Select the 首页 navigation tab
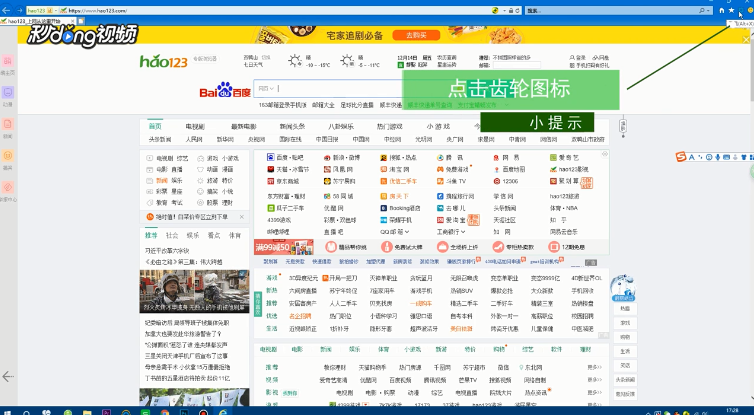 click(155, 126)
